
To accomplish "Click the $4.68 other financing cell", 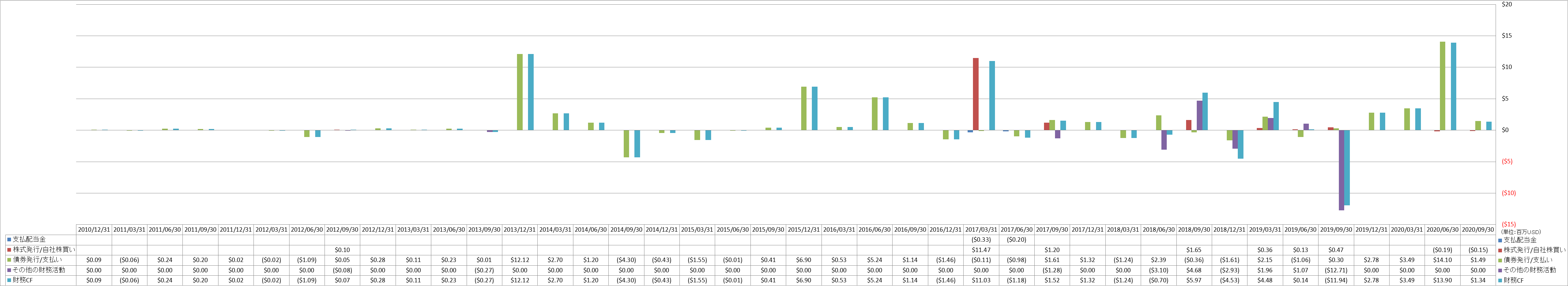I will (x=1194, y=270).
